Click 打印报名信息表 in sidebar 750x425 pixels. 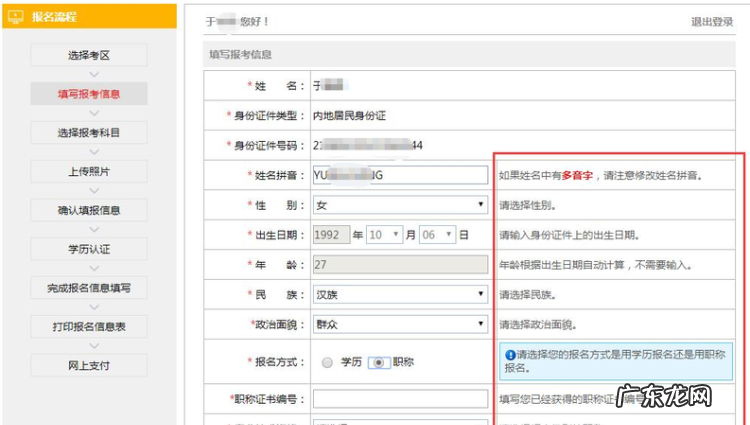[88, 326]
